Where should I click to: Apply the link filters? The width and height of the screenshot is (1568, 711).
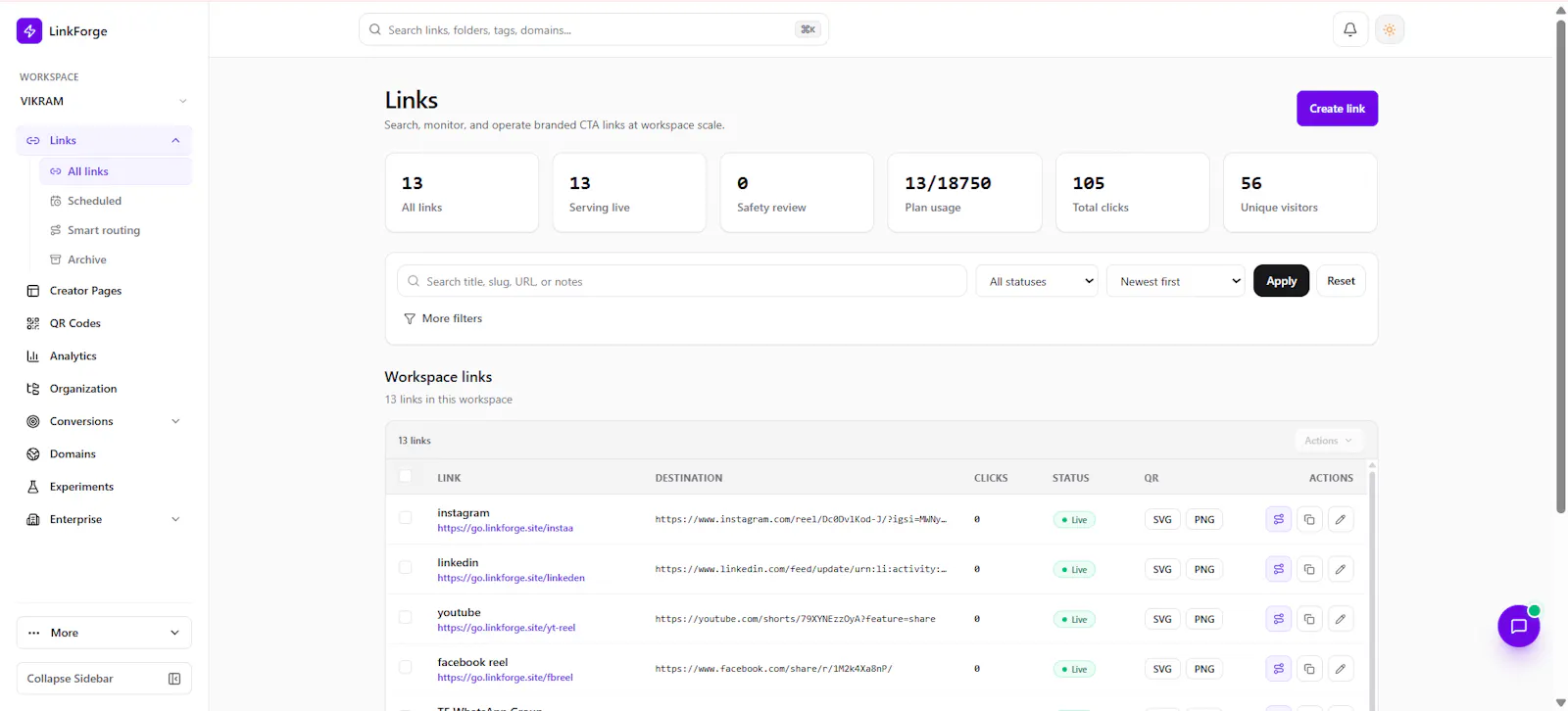coord(1281,281)
